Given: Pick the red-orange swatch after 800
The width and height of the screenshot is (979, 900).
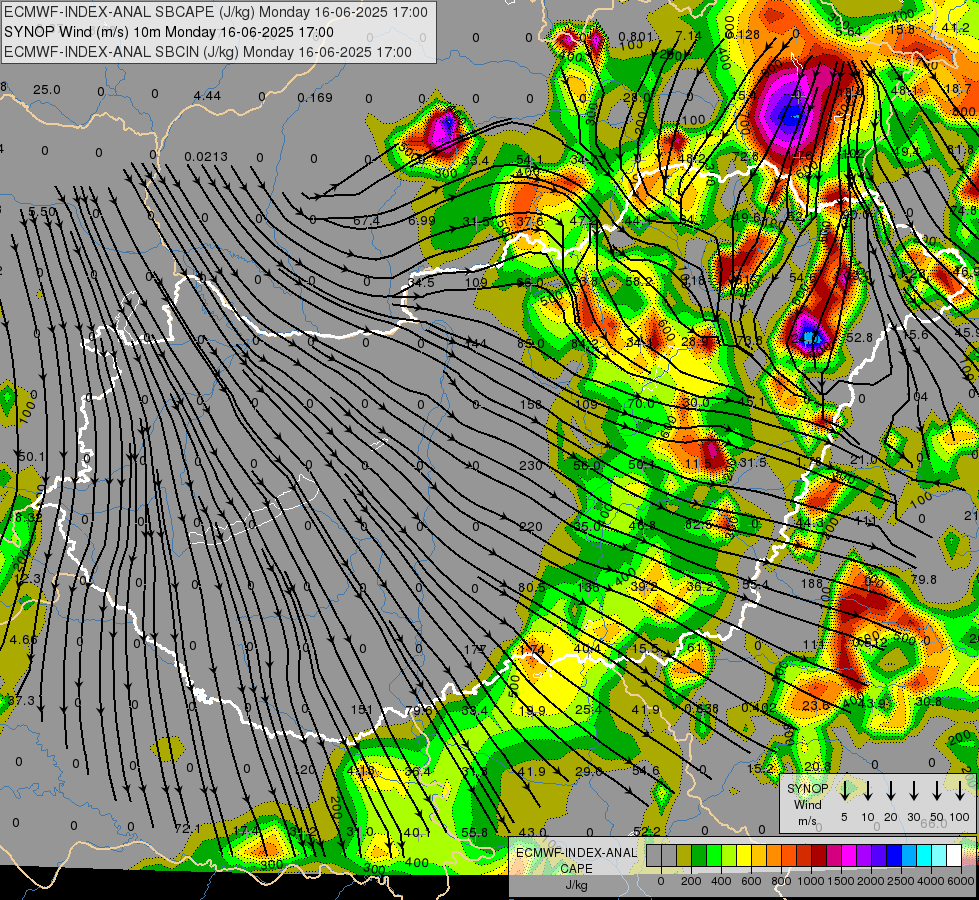Looking at the screenshot, I should point(788,856).
